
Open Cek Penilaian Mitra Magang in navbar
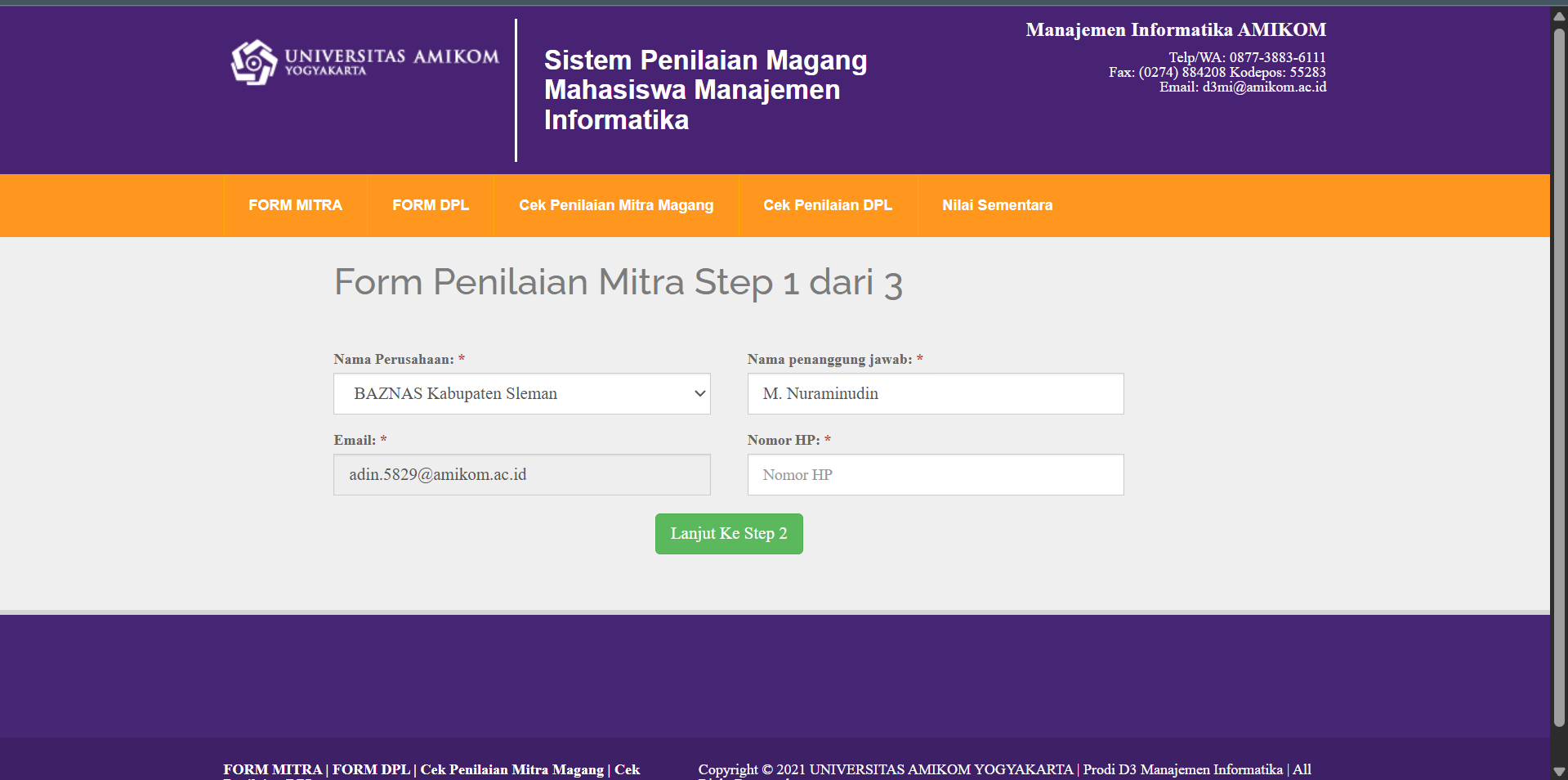[x=616, y=205]
